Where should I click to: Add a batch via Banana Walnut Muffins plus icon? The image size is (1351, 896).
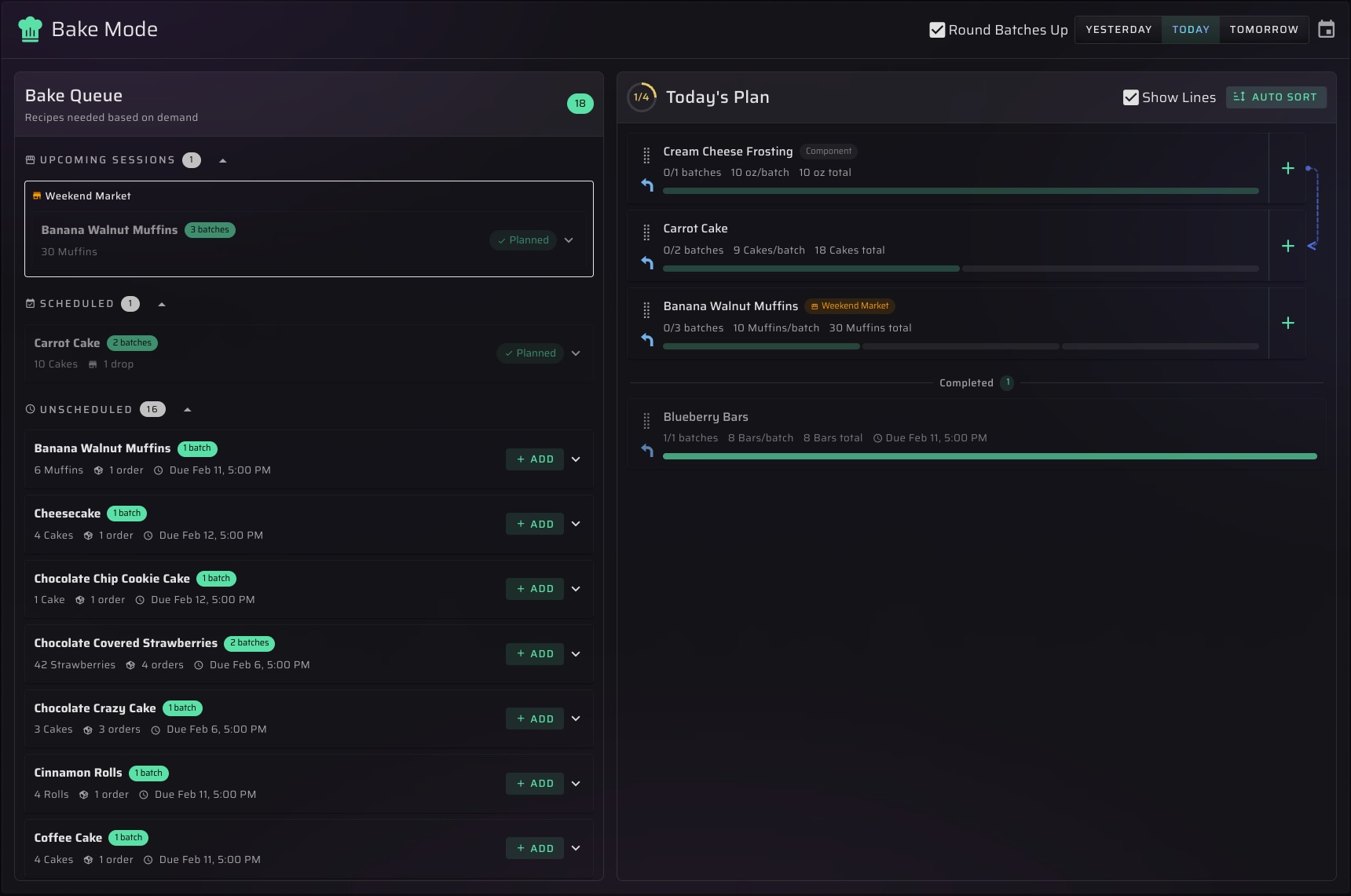(1288, 322)
